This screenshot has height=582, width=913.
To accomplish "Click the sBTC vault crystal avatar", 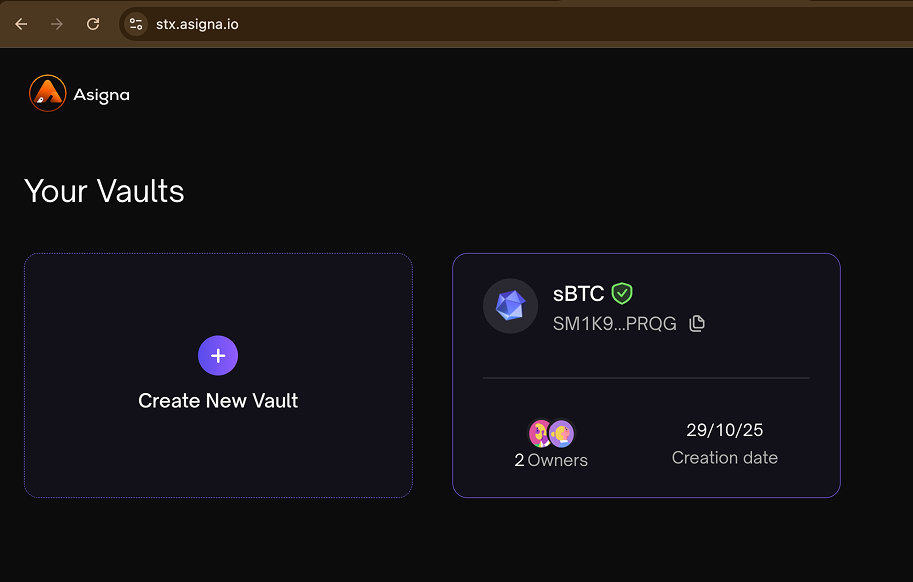I will tap(510, 306).
